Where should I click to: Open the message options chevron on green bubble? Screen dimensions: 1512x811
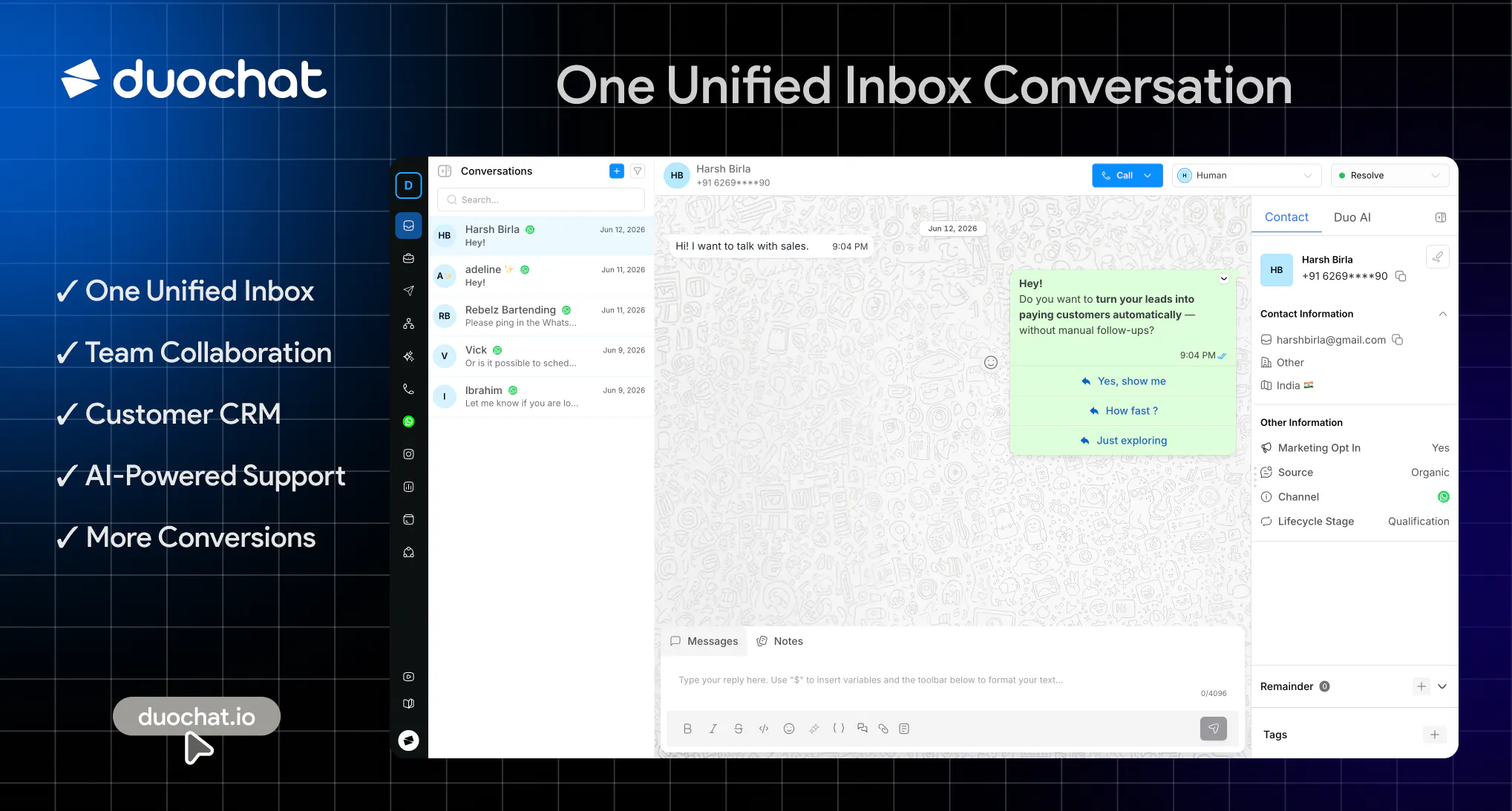pos(1224,279)
